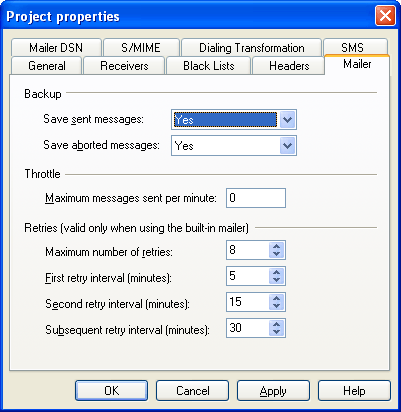The height and width of the screenshot is (412, 401).
Task: Increase the first retry interval
Action: pos(276,272)
